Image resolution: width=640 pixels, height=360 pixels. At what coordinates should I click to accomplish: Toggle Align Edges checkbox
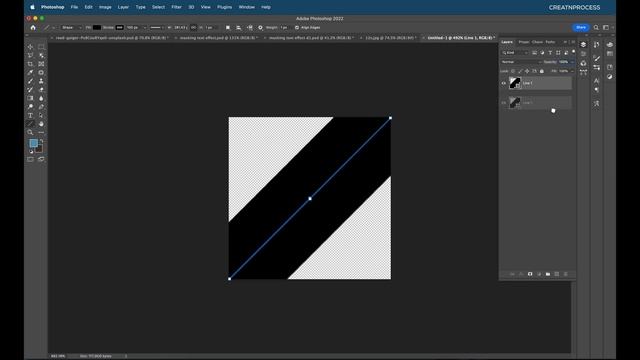click(297, 27)
